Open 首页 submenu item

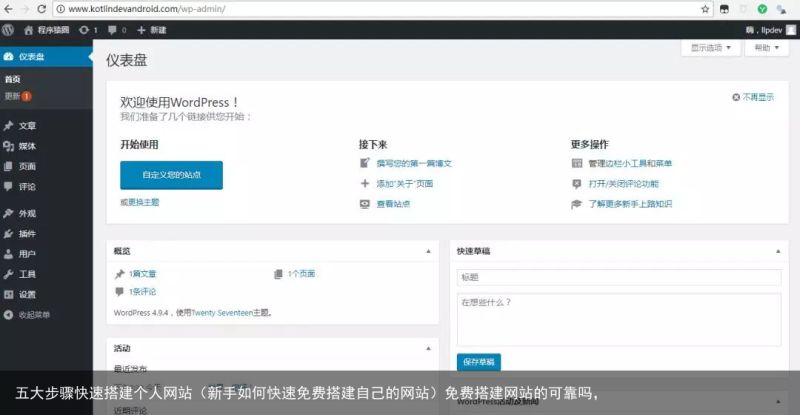coord(13,79)
